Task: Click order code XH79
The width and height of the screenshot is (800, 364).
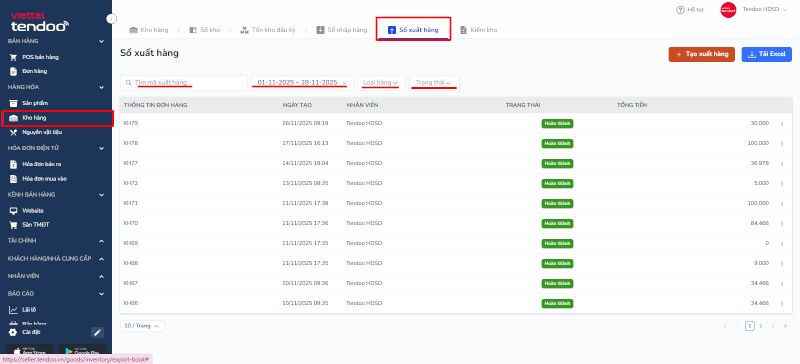Action: tap(131, 124)
